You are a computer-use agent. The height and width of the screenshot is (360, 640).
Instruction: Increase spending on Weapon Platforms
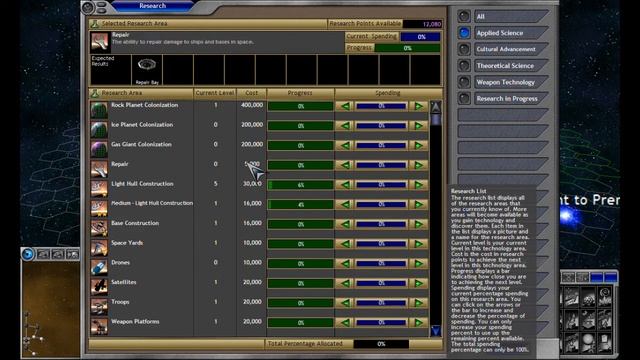click(418, 322)
